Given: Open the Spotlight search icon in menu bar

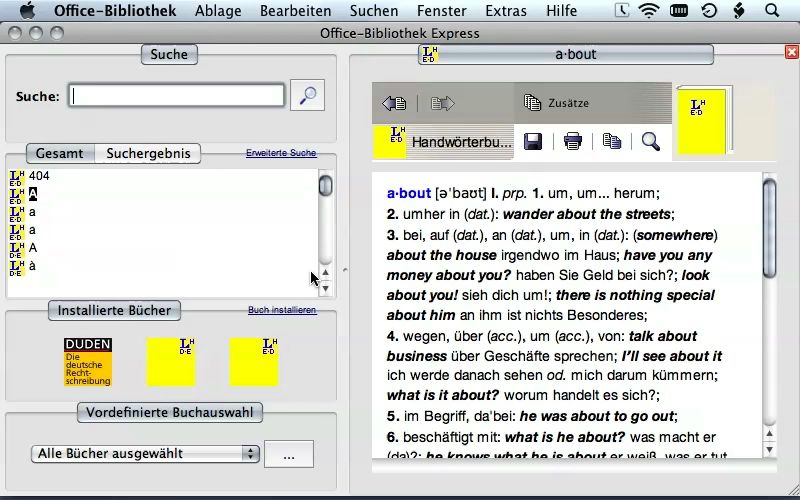Looking at the screenshot, I should [772, 10].
